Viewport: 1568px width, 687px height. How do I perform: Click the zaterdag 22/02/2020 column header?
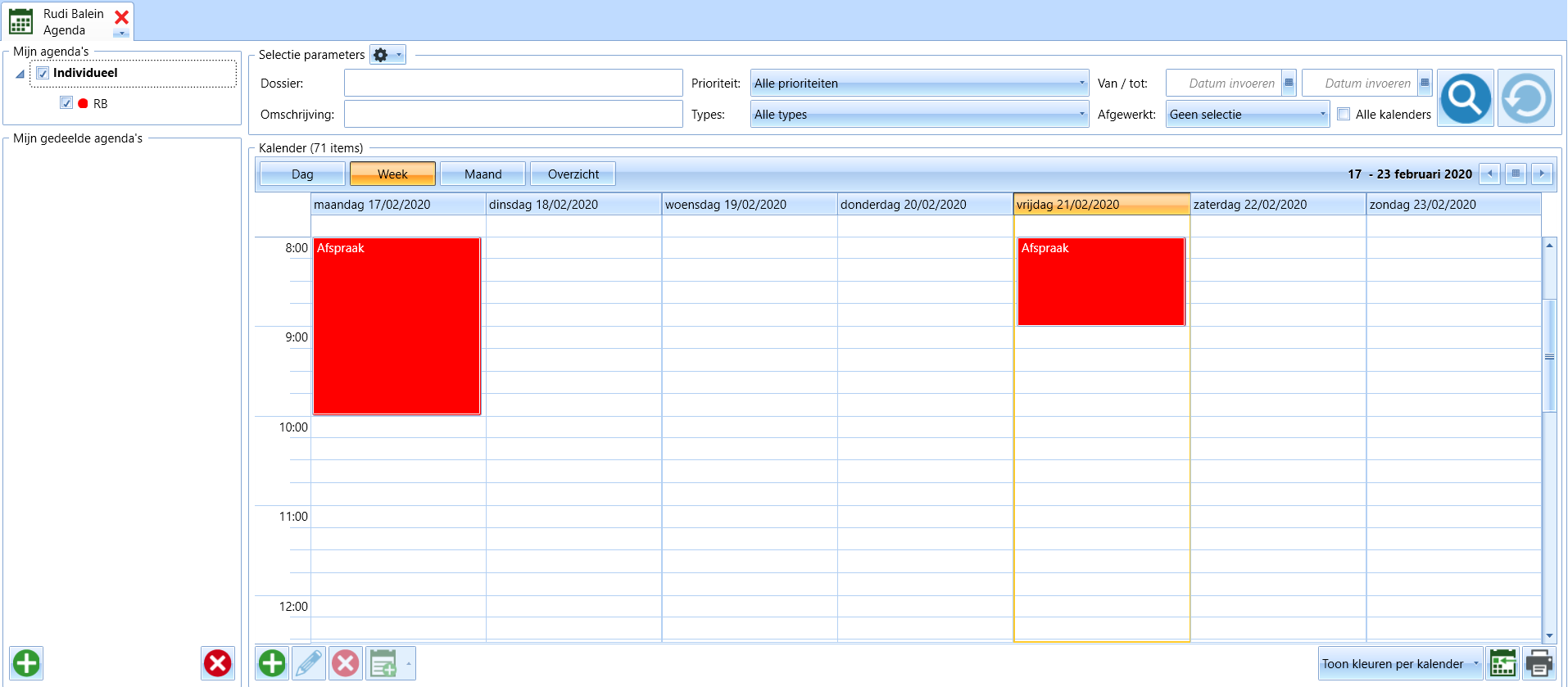click(1278, 204)
